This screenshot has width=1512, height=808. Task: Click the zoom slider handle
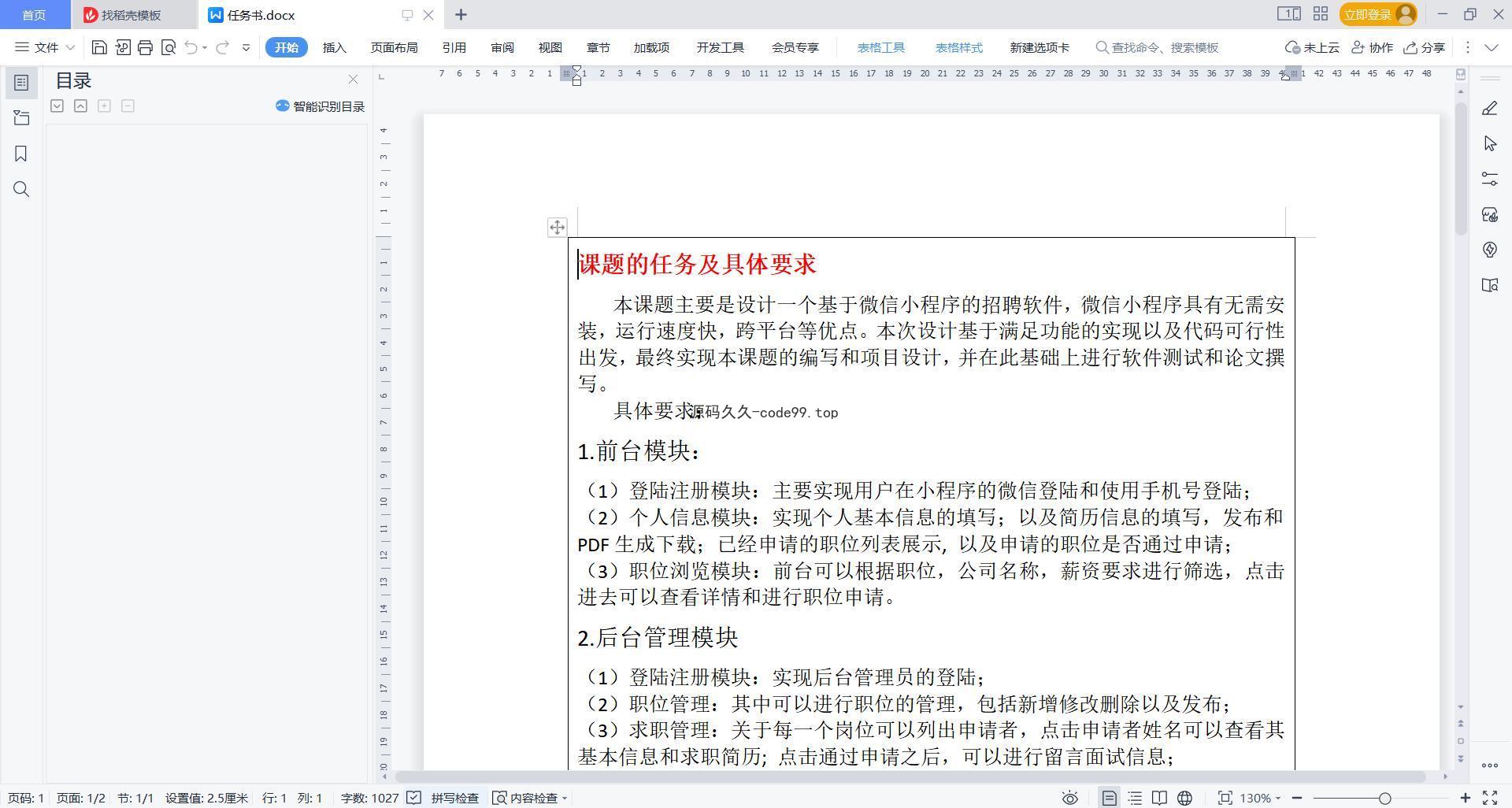click(x=1384, y=798)
